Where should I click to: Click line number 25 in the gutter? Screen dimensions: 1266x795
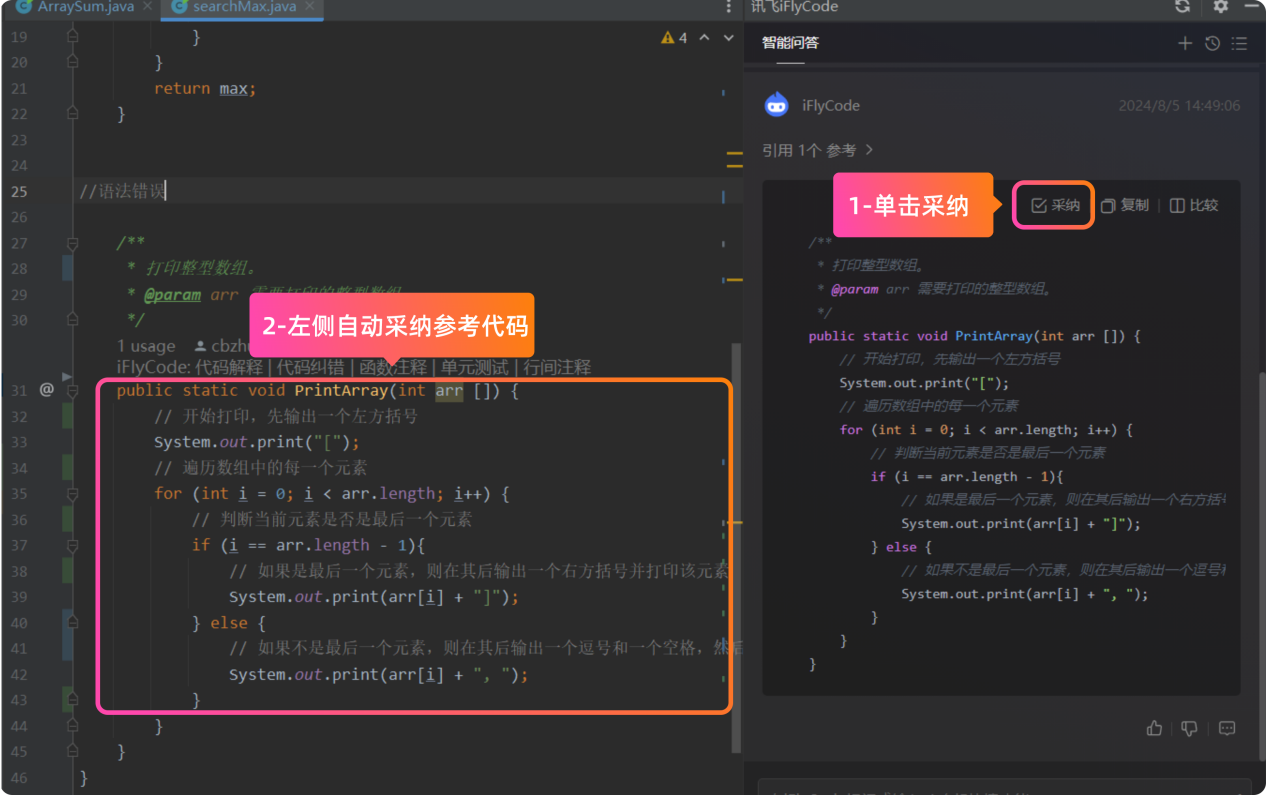(x=19, y=191)
